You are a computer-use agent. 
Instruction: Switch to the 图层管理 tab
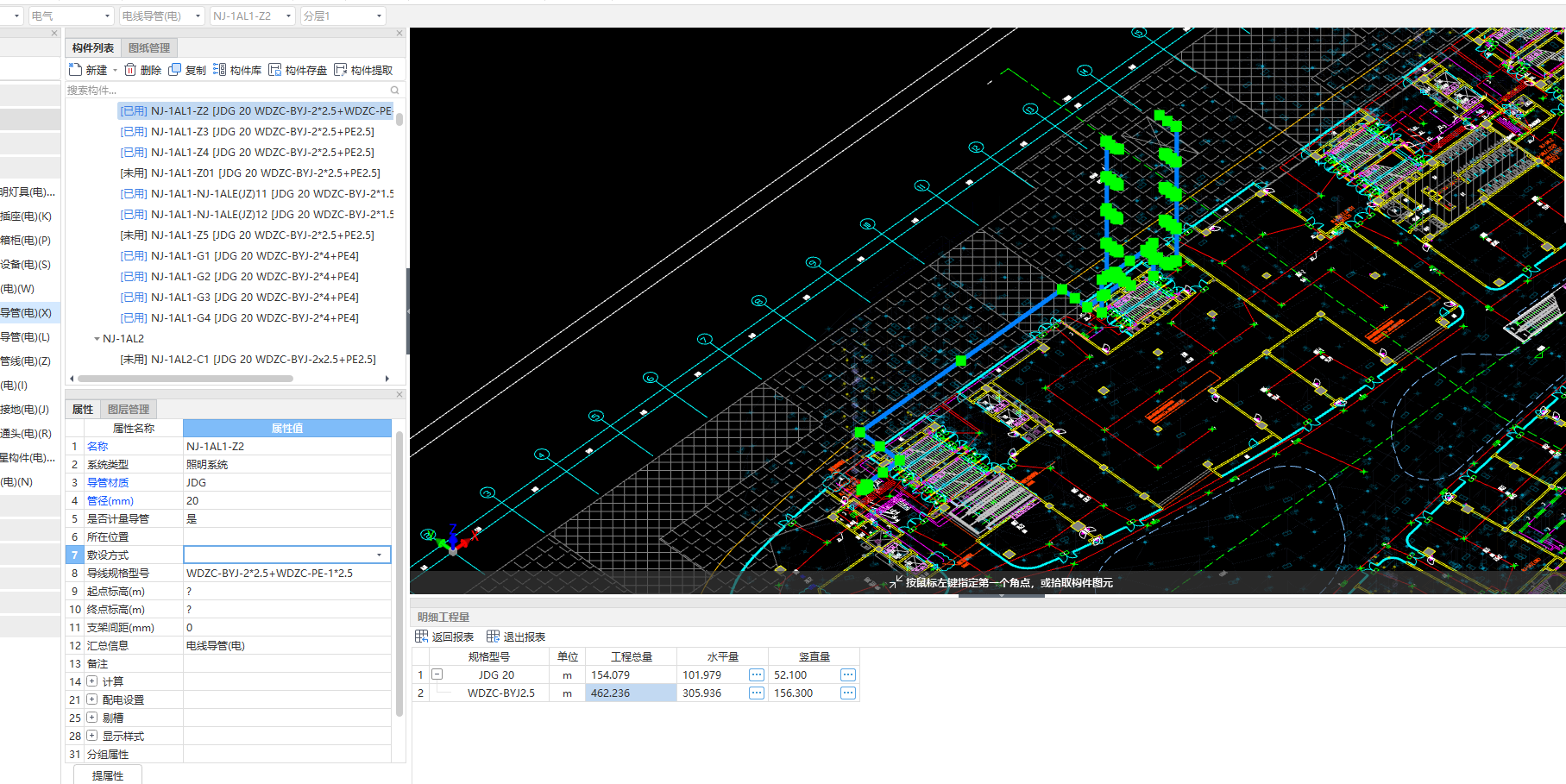tap(129, 409)
